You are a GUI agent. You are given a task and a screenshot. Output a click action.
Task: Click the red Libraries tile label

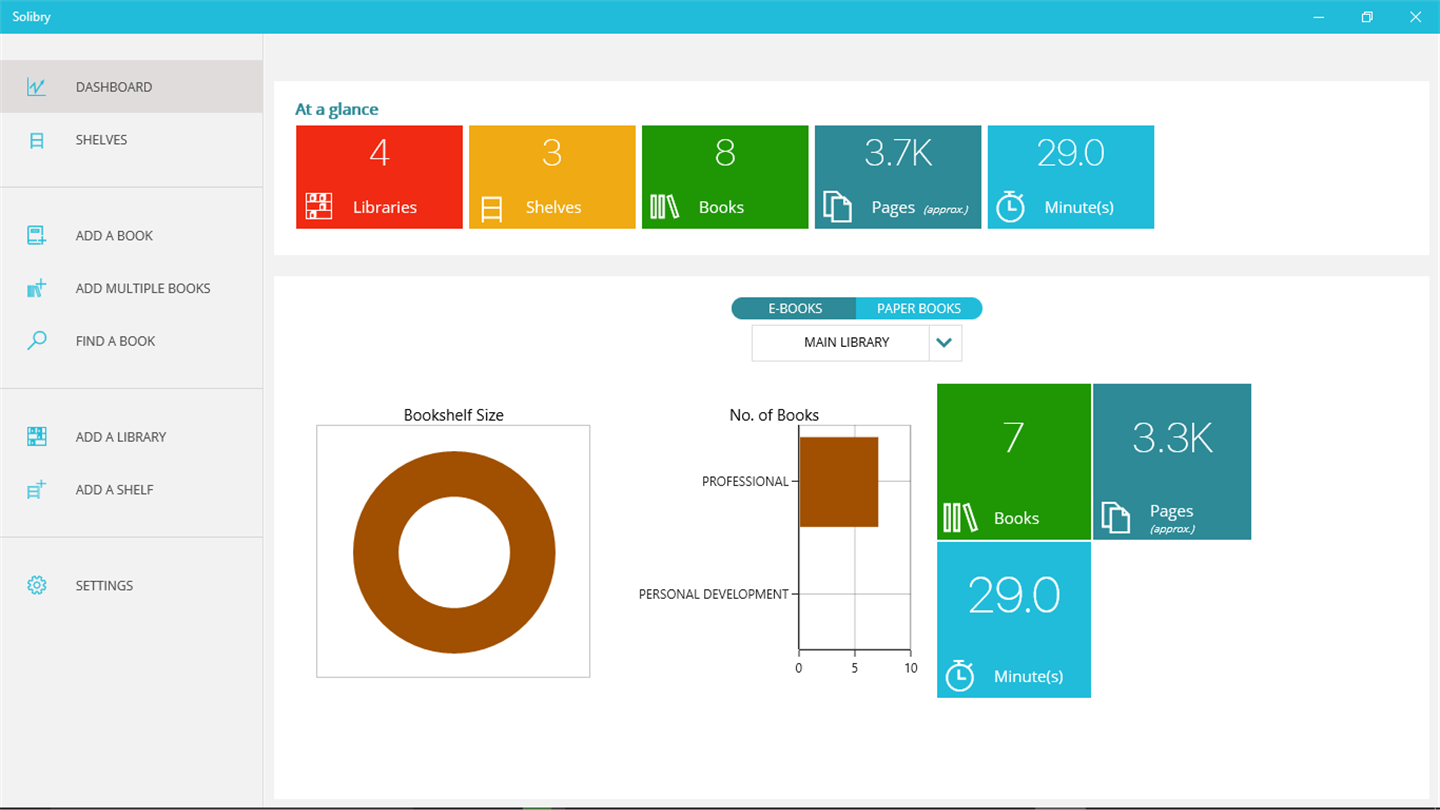[x=385, y=208]
